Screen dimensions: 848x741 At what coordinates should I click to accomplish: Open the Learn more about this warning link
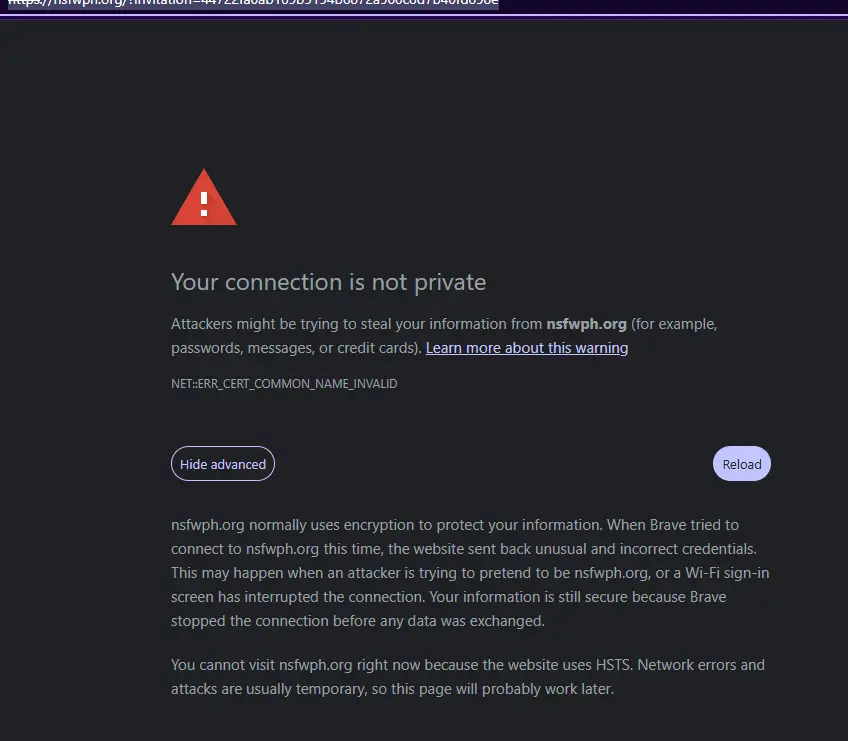coord(527,348)
